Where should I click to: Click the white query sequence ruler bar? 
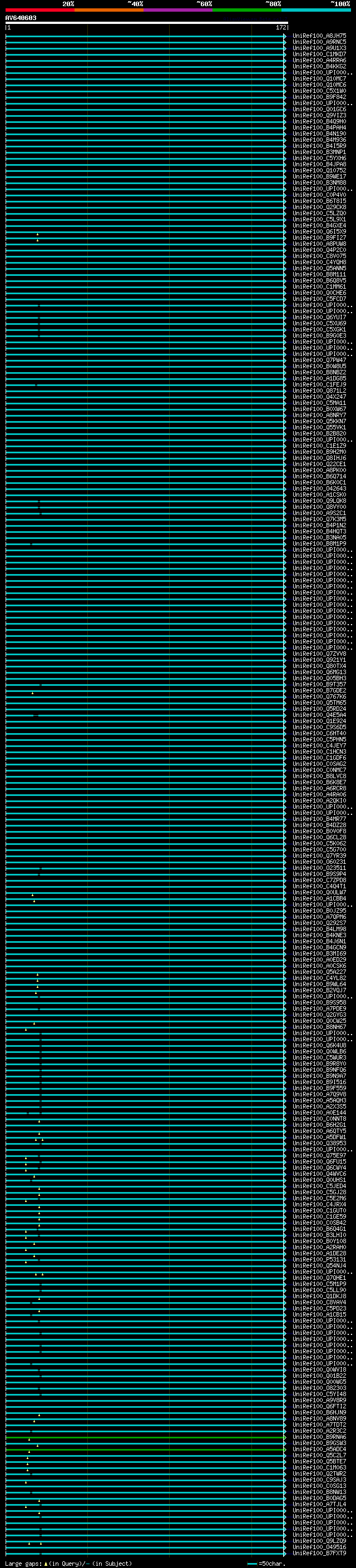coord(147,23)
